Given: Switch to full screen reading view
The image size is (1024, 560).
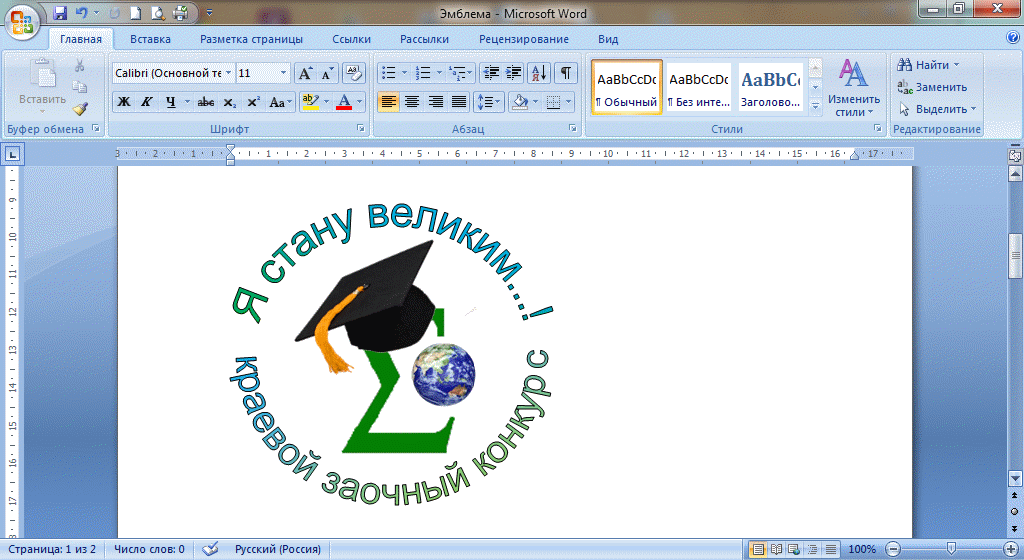Looking at the screenshot, I should (x=776, y=550).
